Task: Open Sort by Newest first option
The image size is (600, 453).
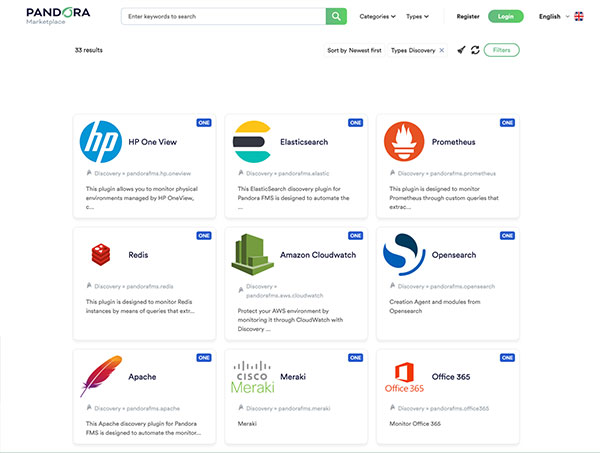Action: 354,50
